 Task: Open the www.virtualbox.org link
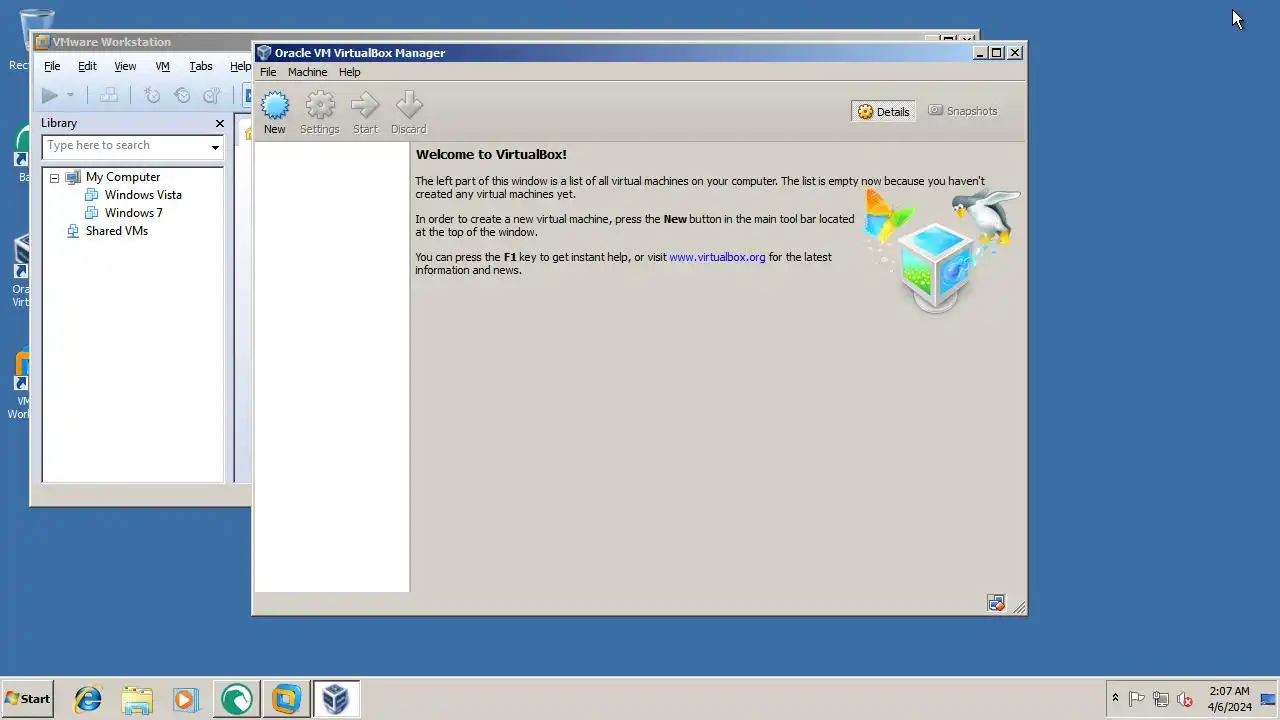tap(717, 257)
